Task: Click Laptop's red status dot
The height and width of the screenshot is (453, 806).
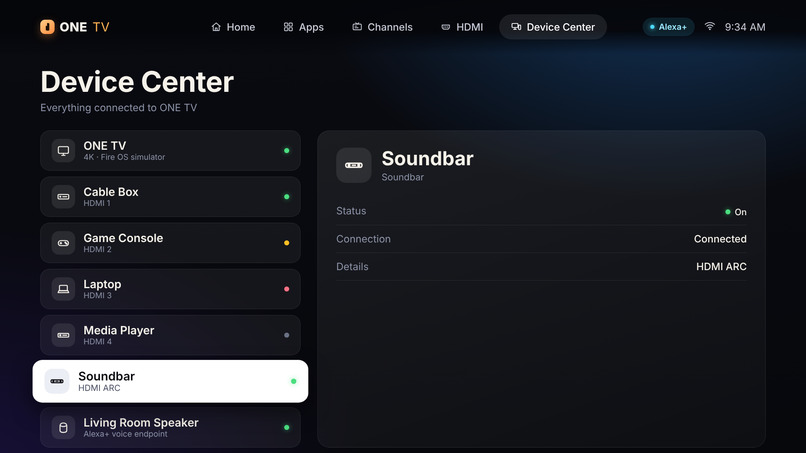Action: click(x=287, y=289)
